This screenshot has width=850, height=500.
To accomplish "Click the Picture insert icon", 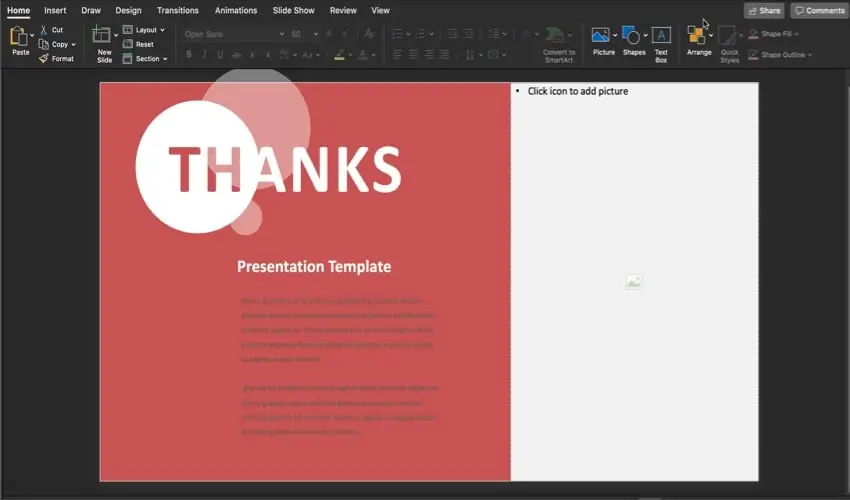I will point(602,36).
